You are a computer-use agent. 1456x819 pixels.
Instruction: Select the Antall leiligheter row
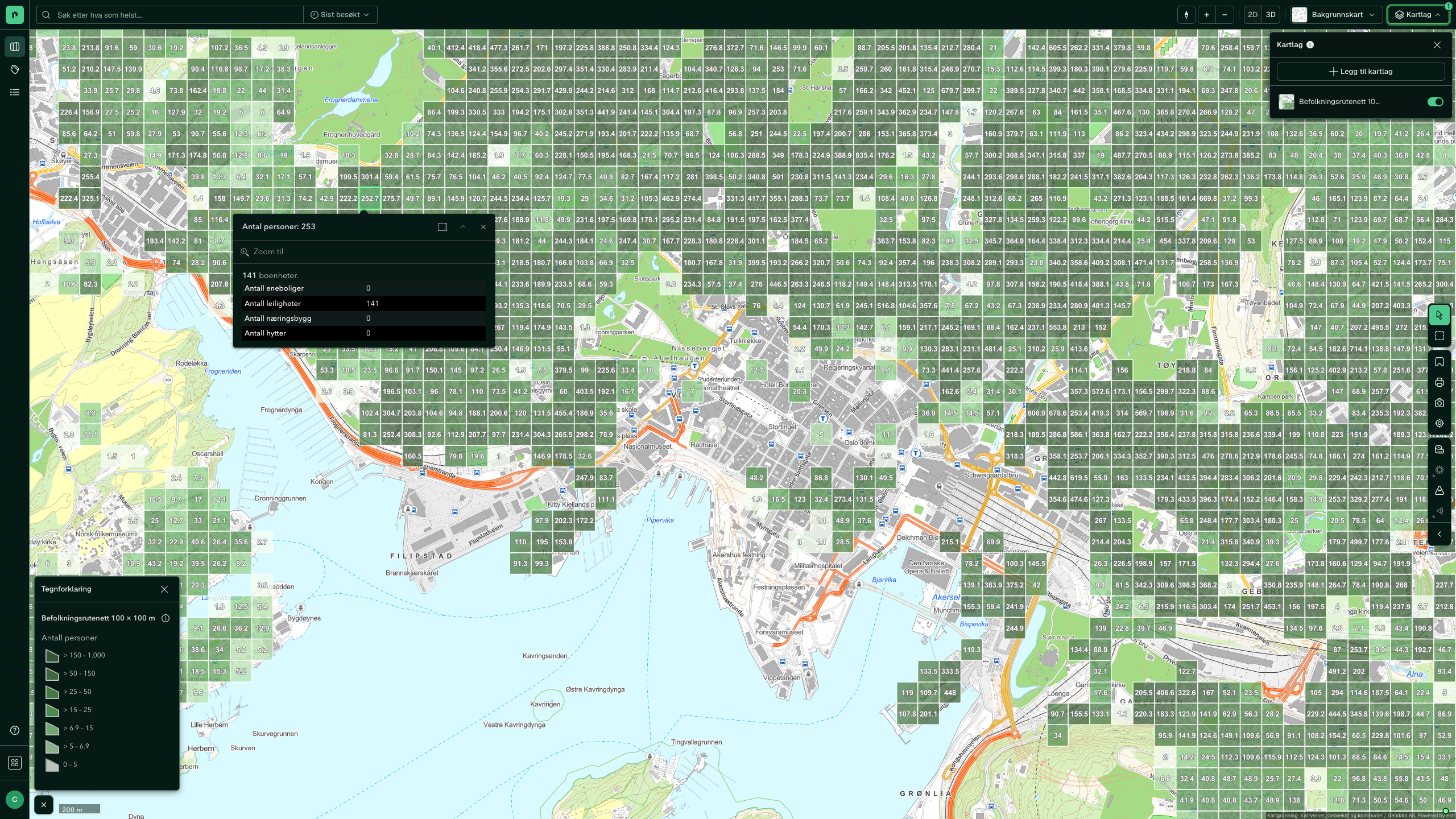pos(364,304)
